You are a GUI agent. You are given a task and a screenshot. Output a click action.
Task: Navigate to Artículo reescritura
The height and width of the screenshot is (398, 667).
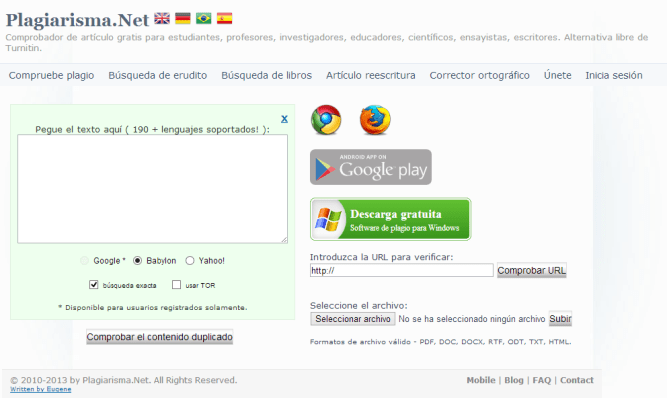(371, 75)
